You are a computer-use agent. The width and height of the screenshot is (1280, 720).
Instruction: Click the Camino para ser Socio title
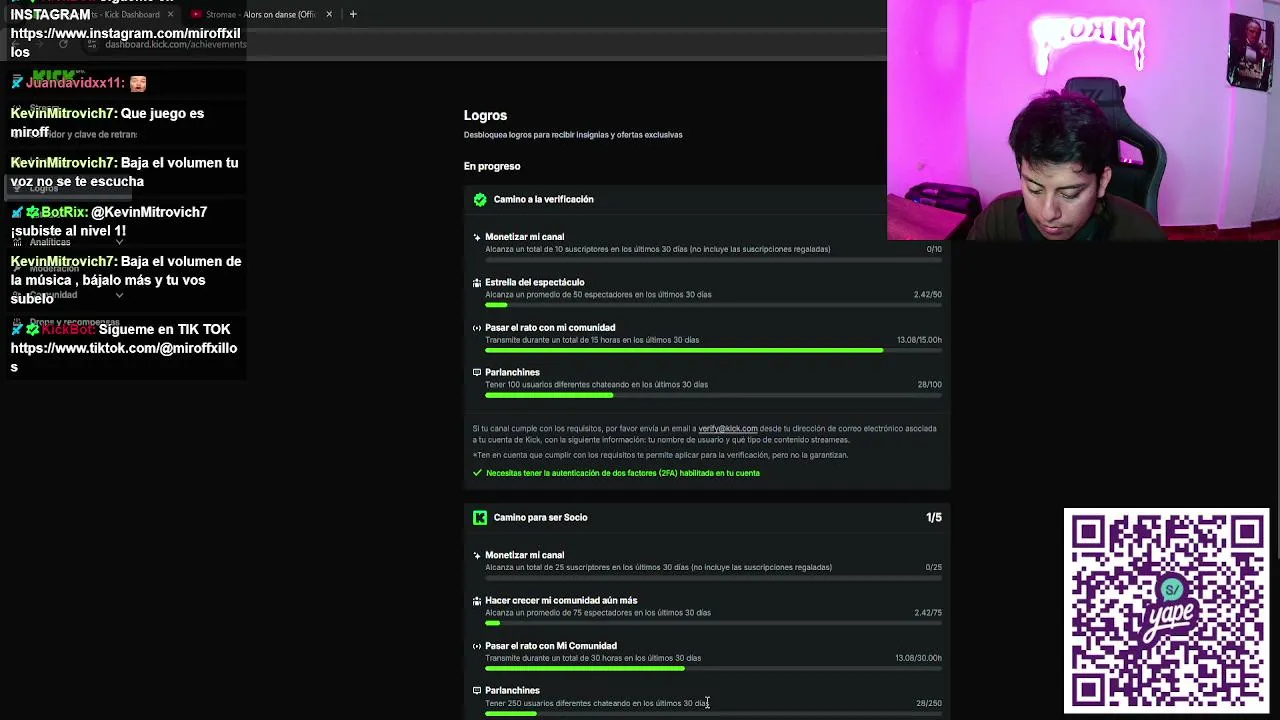tap(540, 517)
